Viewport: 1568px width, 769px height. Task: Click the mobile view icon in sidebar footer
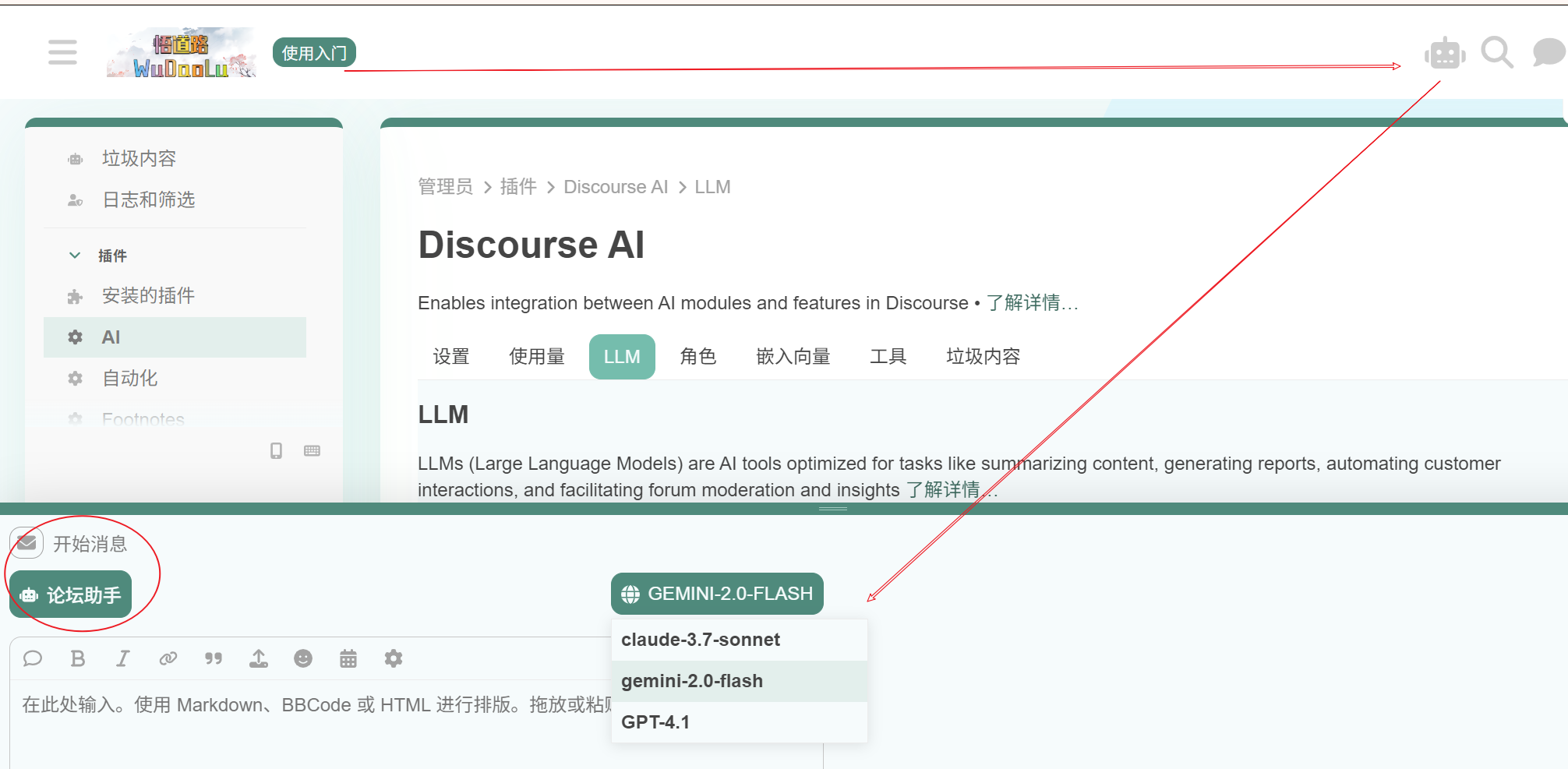(276, 450)
